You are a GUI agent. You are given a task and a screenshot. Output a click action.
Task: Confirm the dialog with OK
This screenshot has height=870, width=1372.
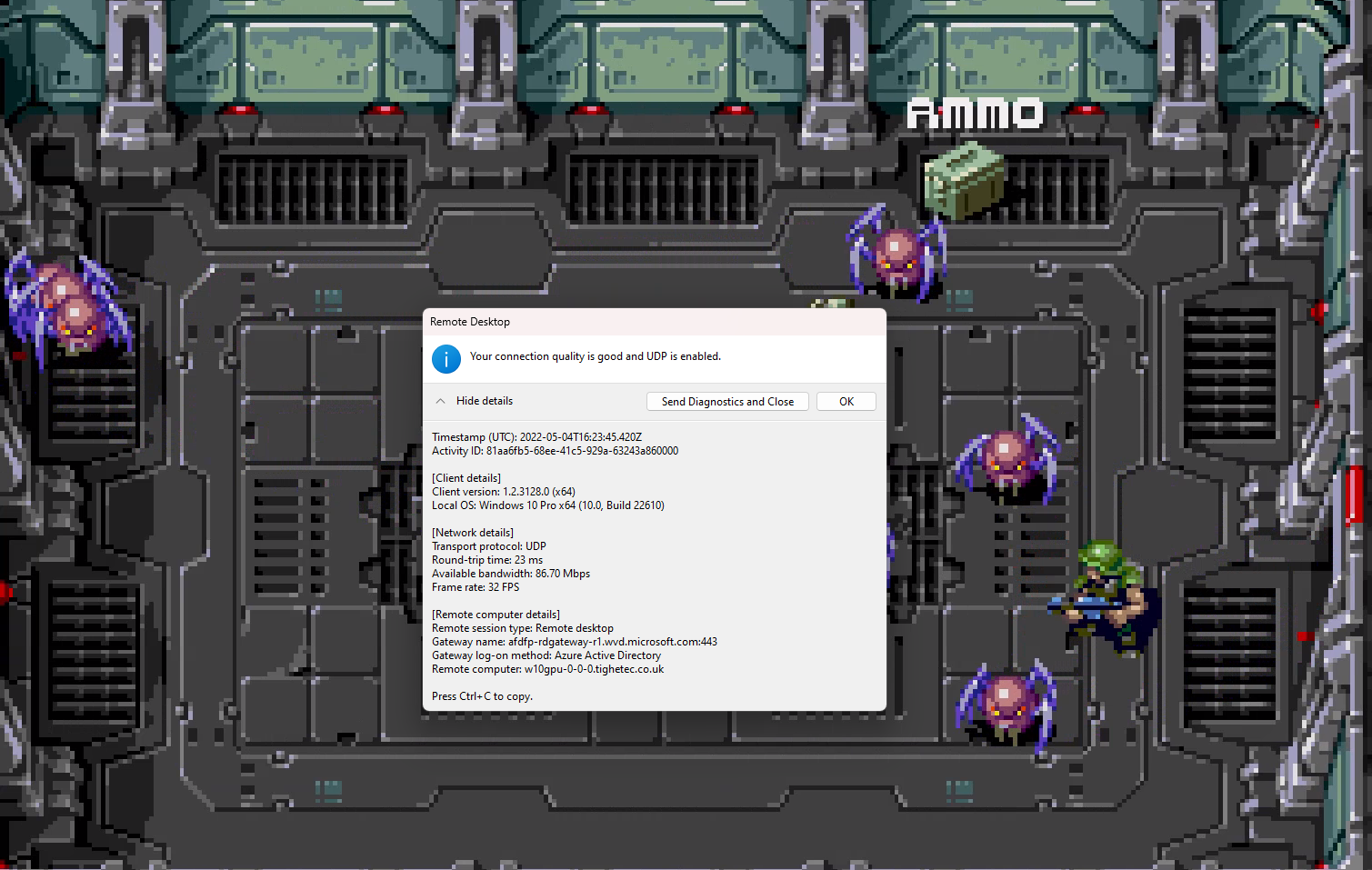pyautogui.click(x=846, y=402)
